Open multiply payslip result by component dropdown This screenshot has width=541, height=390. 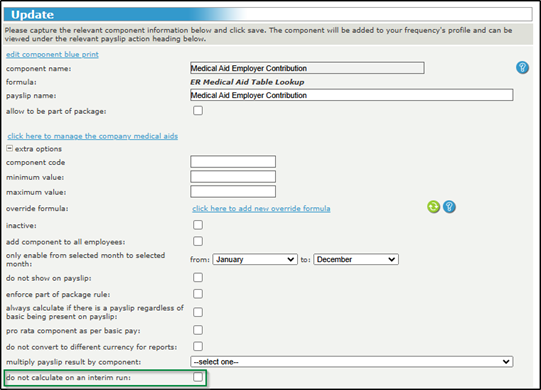(x=352, y=362)
